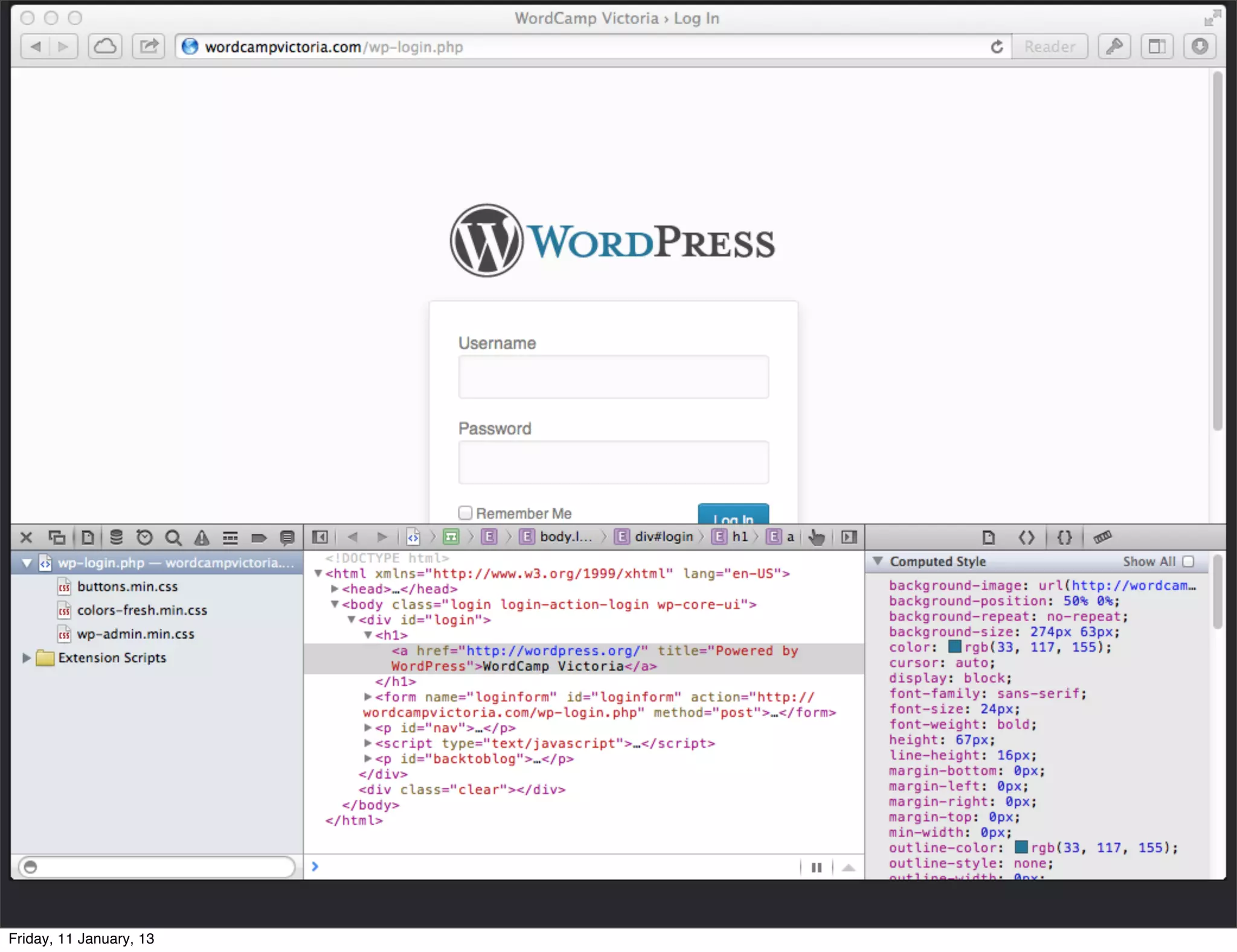Enable the Show All checkbox in Computed Style
The width and height of the screenshot is (1237, 952).
(x=1188, y=562)
